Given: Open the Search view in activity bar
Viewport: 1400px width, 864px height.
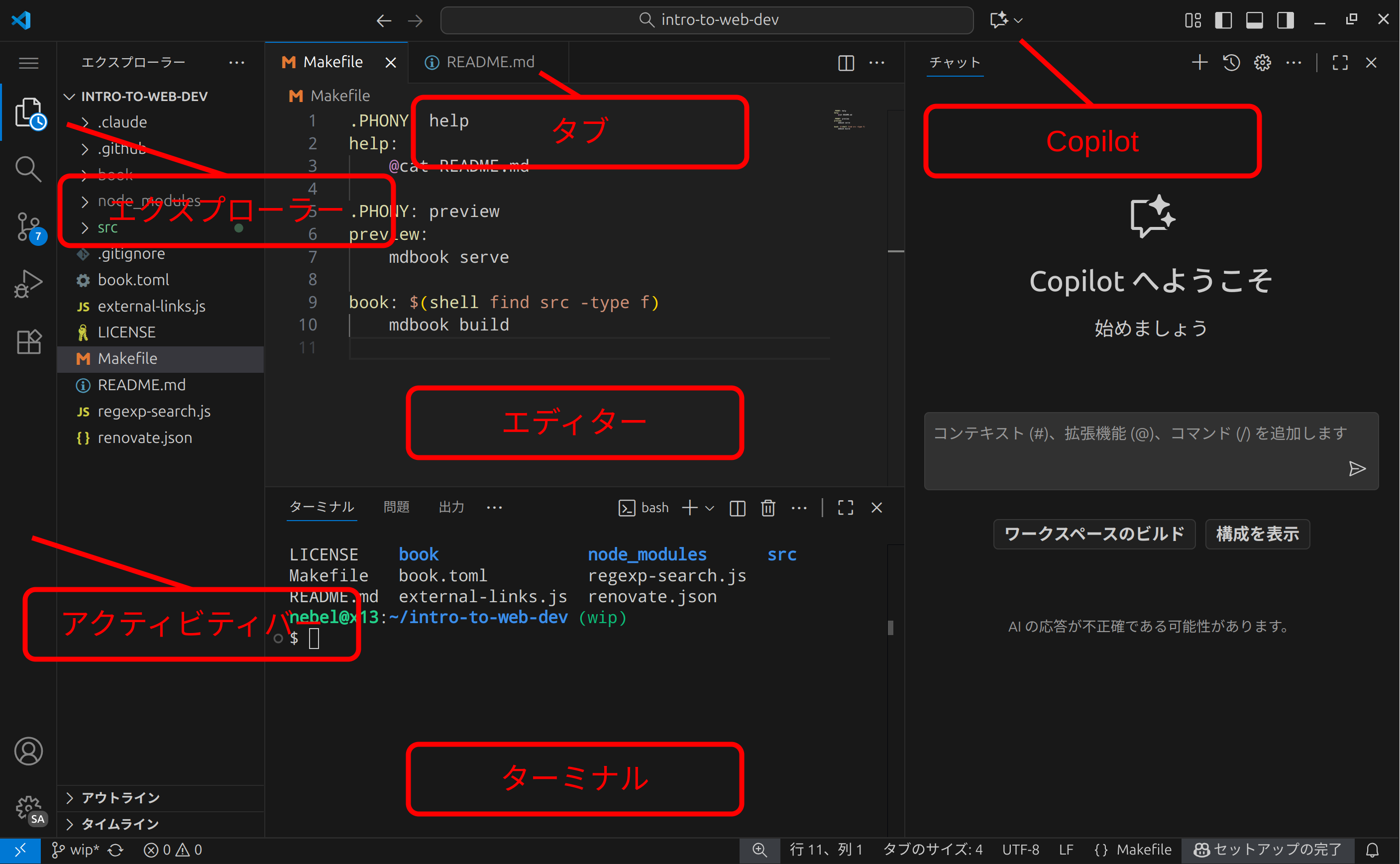Looking at the screenshot, I should (x=28, y=169).
